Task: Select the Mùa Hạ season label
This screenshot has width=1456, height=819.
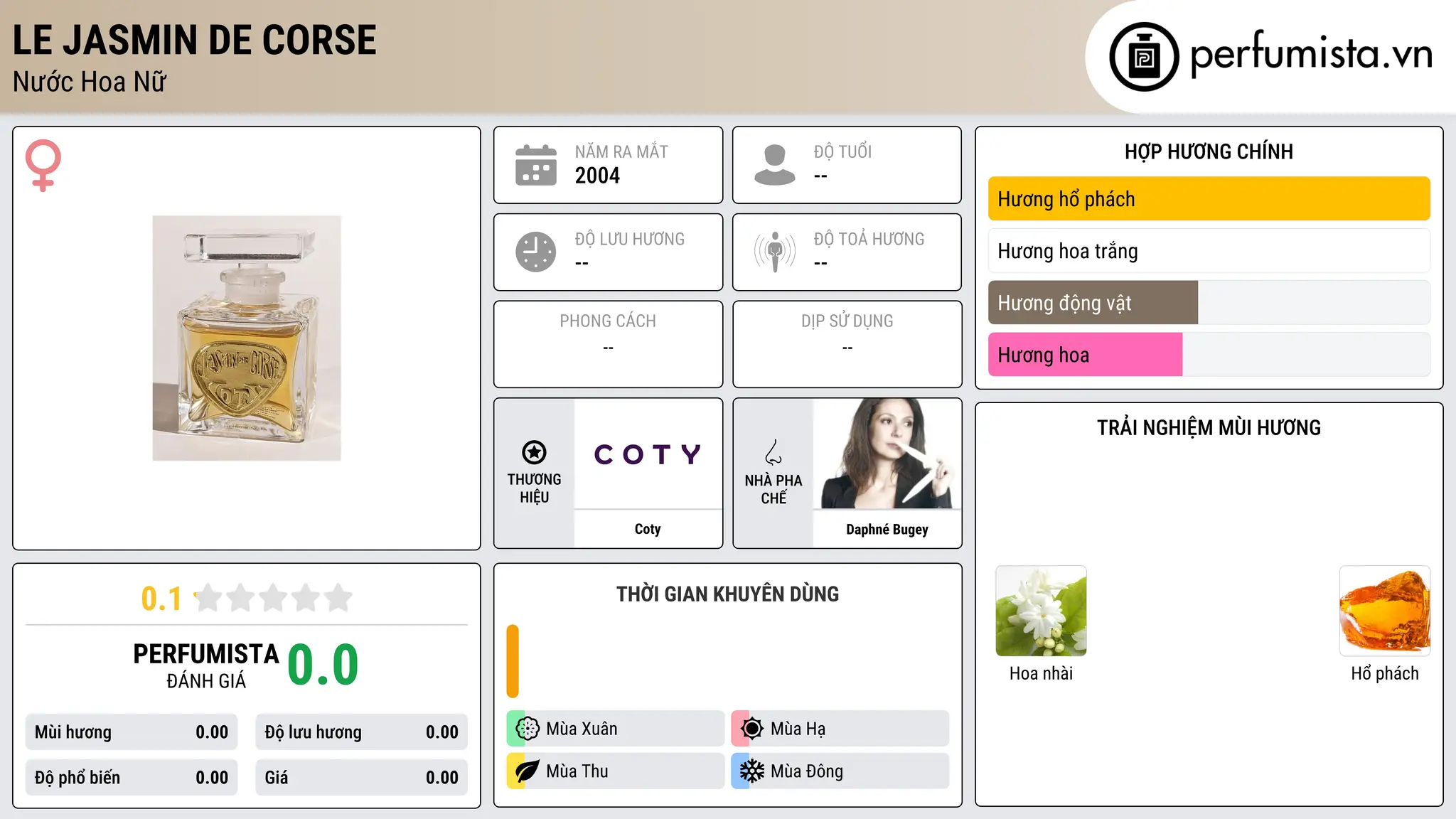Action: point(798,729)
